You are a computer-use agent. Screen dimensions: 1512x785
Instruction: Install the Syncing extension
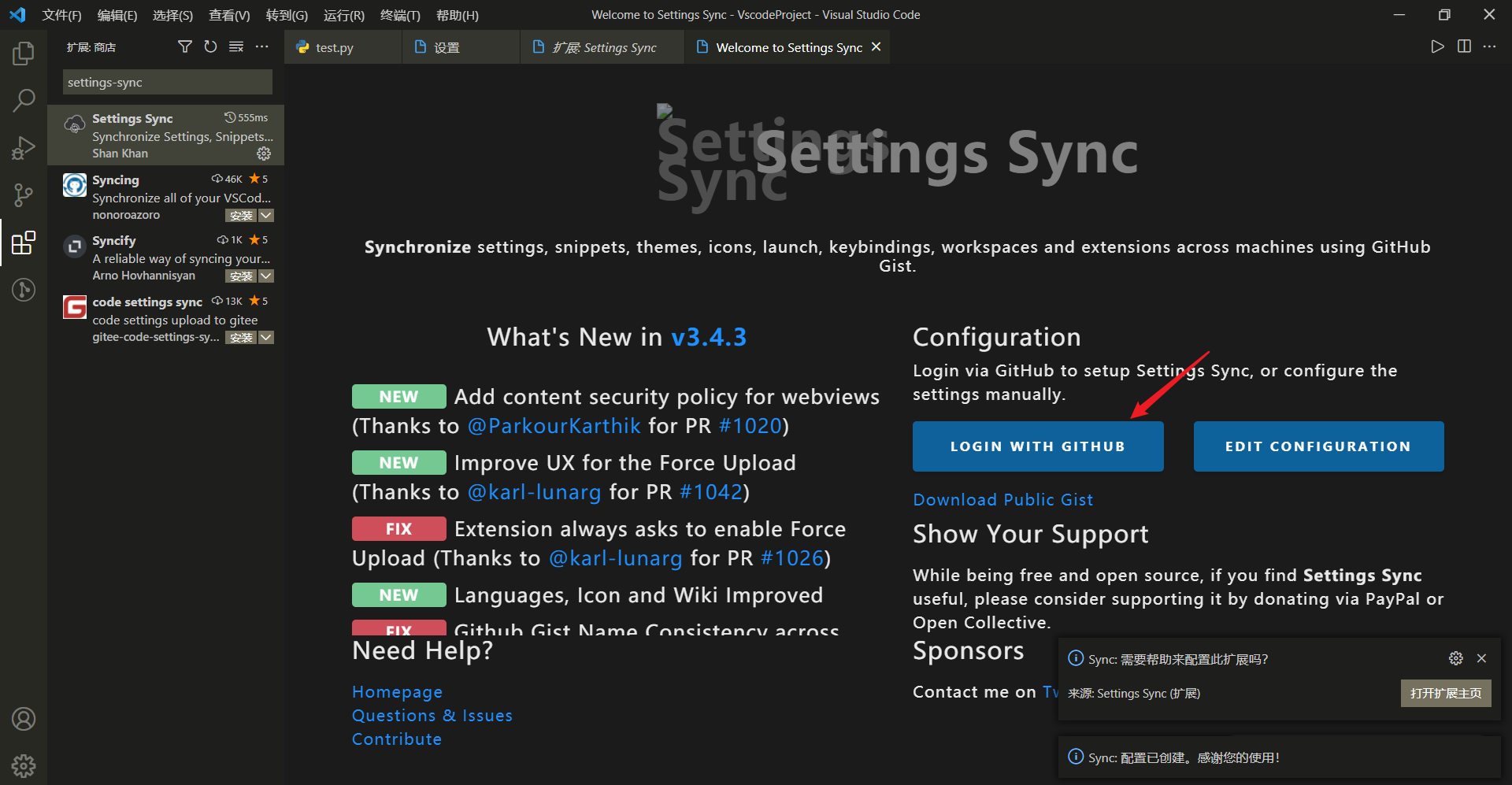click(241, 216)
